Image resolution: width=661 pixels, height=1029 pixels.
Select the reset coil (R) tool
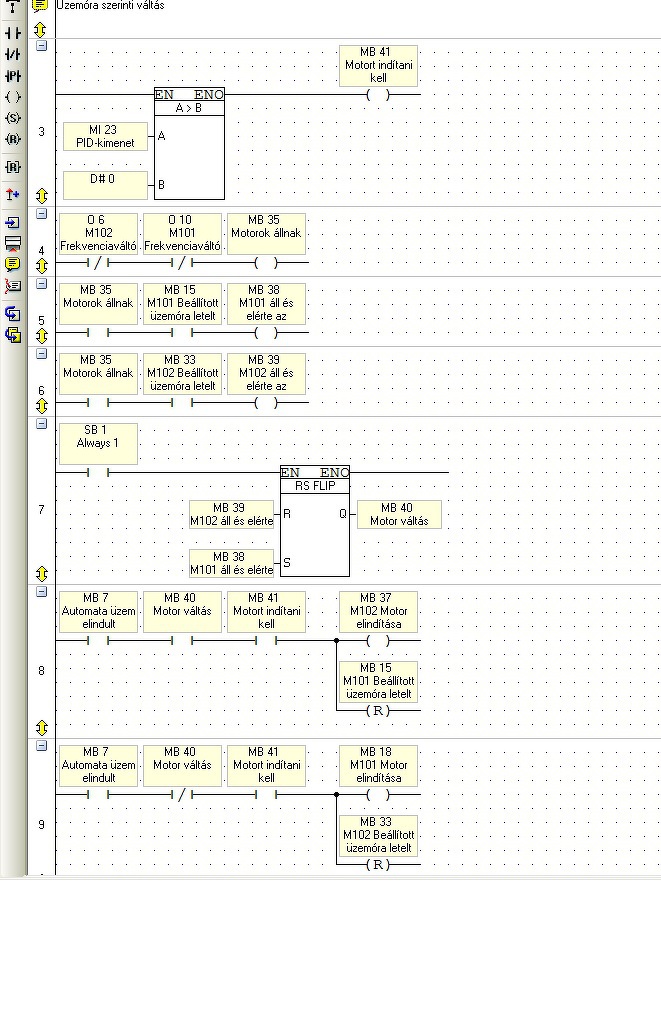[12, 139]
